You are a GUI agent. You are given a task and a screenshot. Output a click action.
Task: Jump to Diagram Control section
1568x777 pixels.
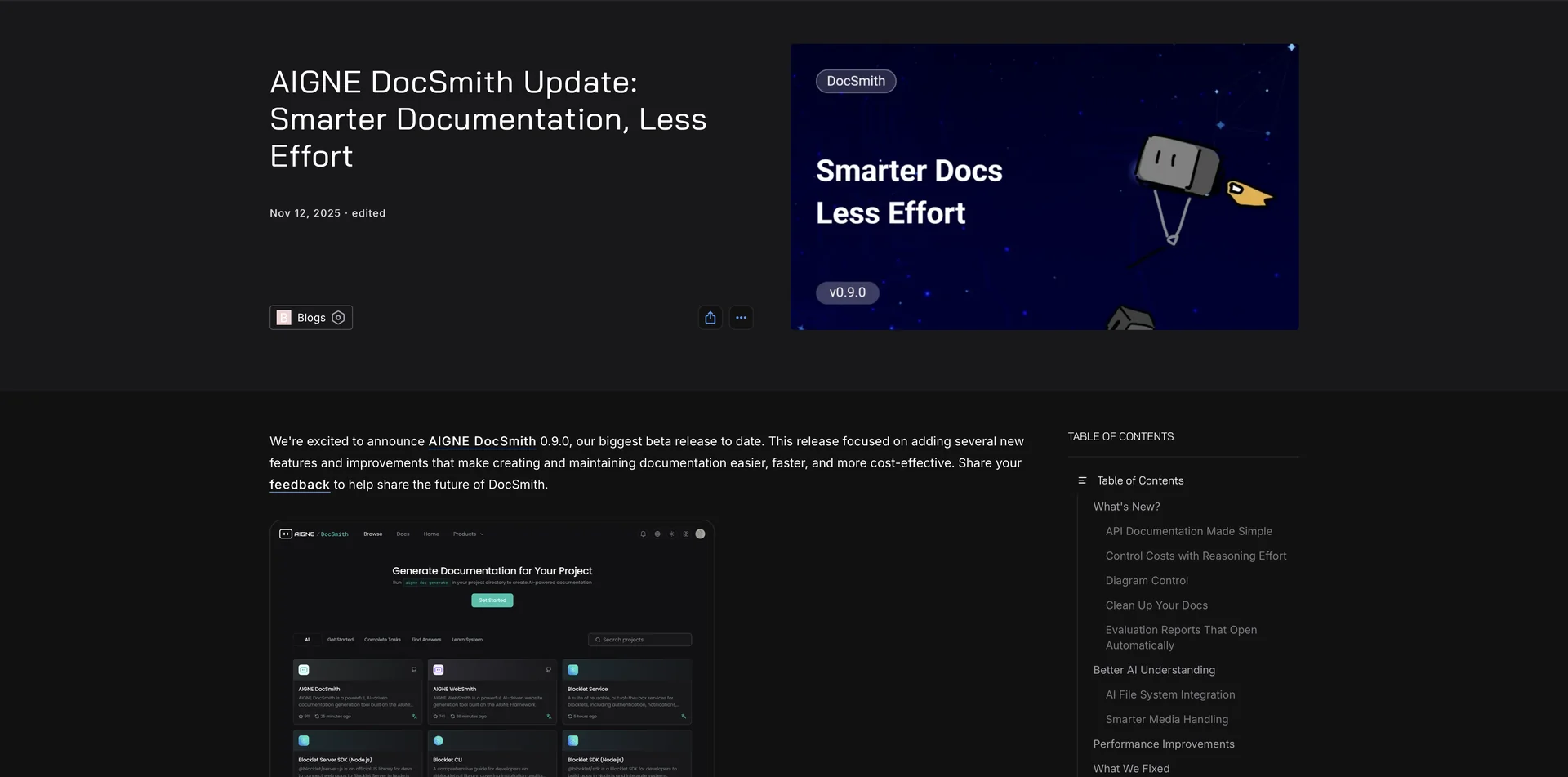point(1147,581)
